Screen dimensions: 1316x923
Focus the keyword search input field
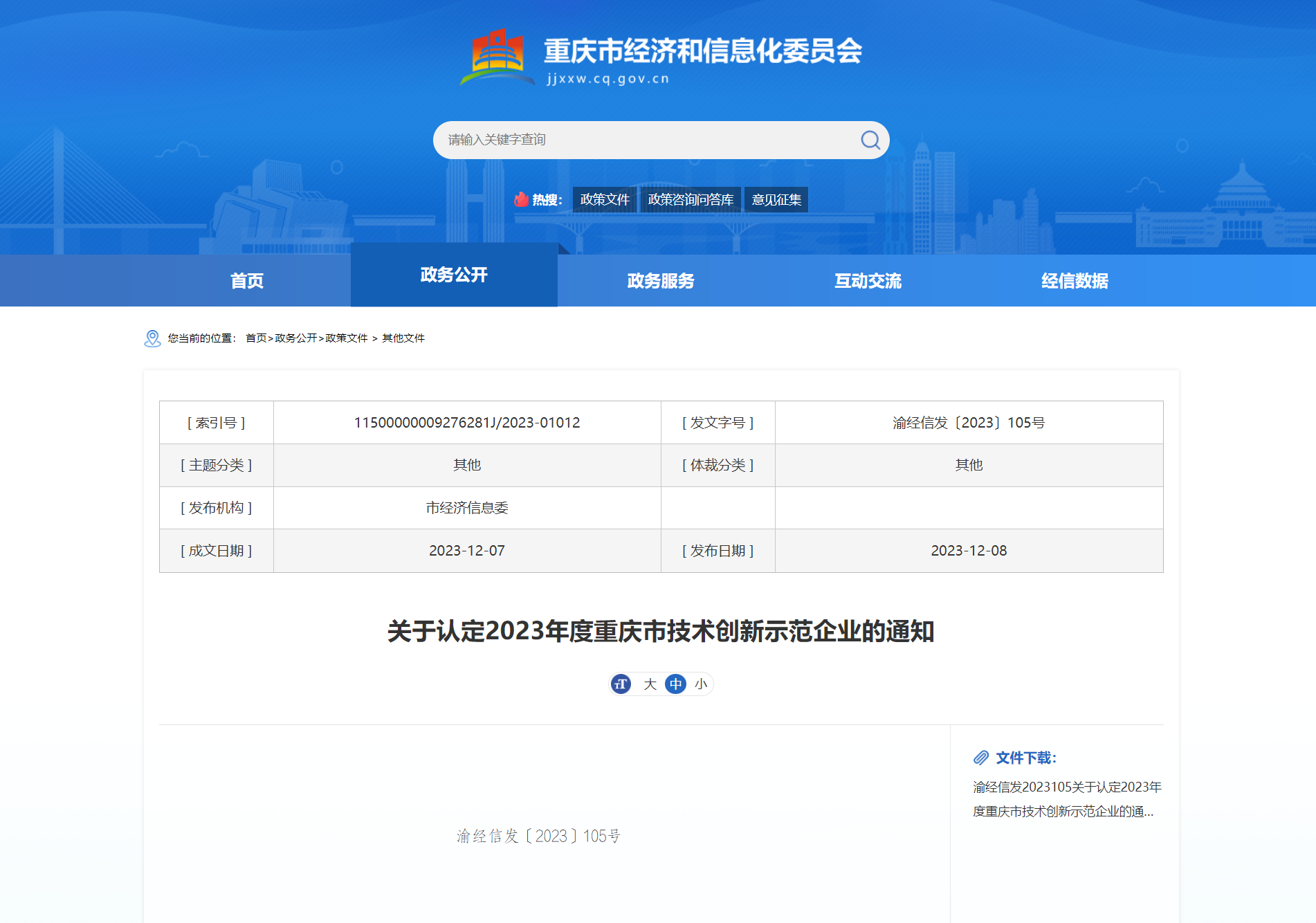click(643, 140)
